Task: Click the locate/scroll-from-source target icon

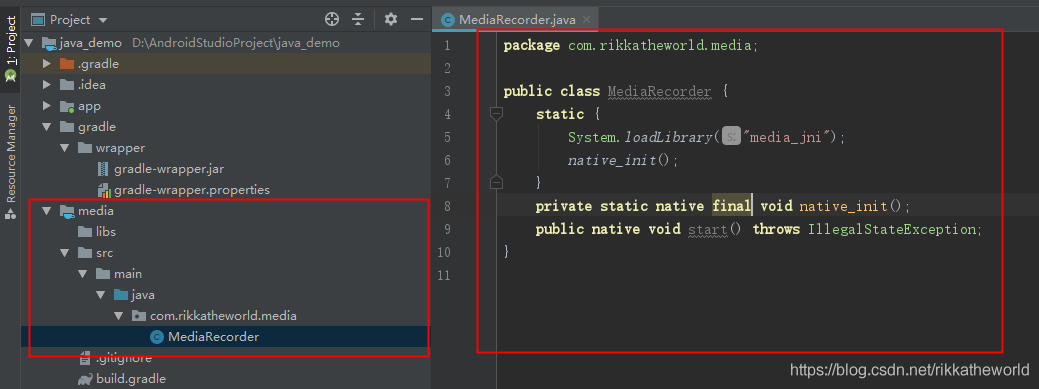Action: [x=332, y=19]
